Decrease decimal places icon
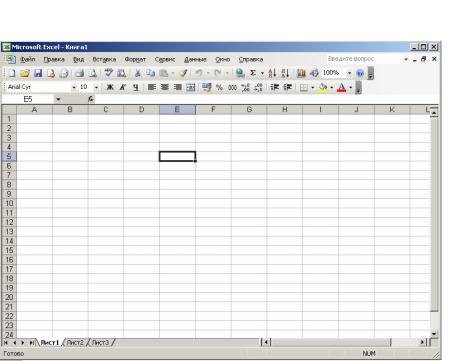The image size is (471, 361). pos(258,87)
